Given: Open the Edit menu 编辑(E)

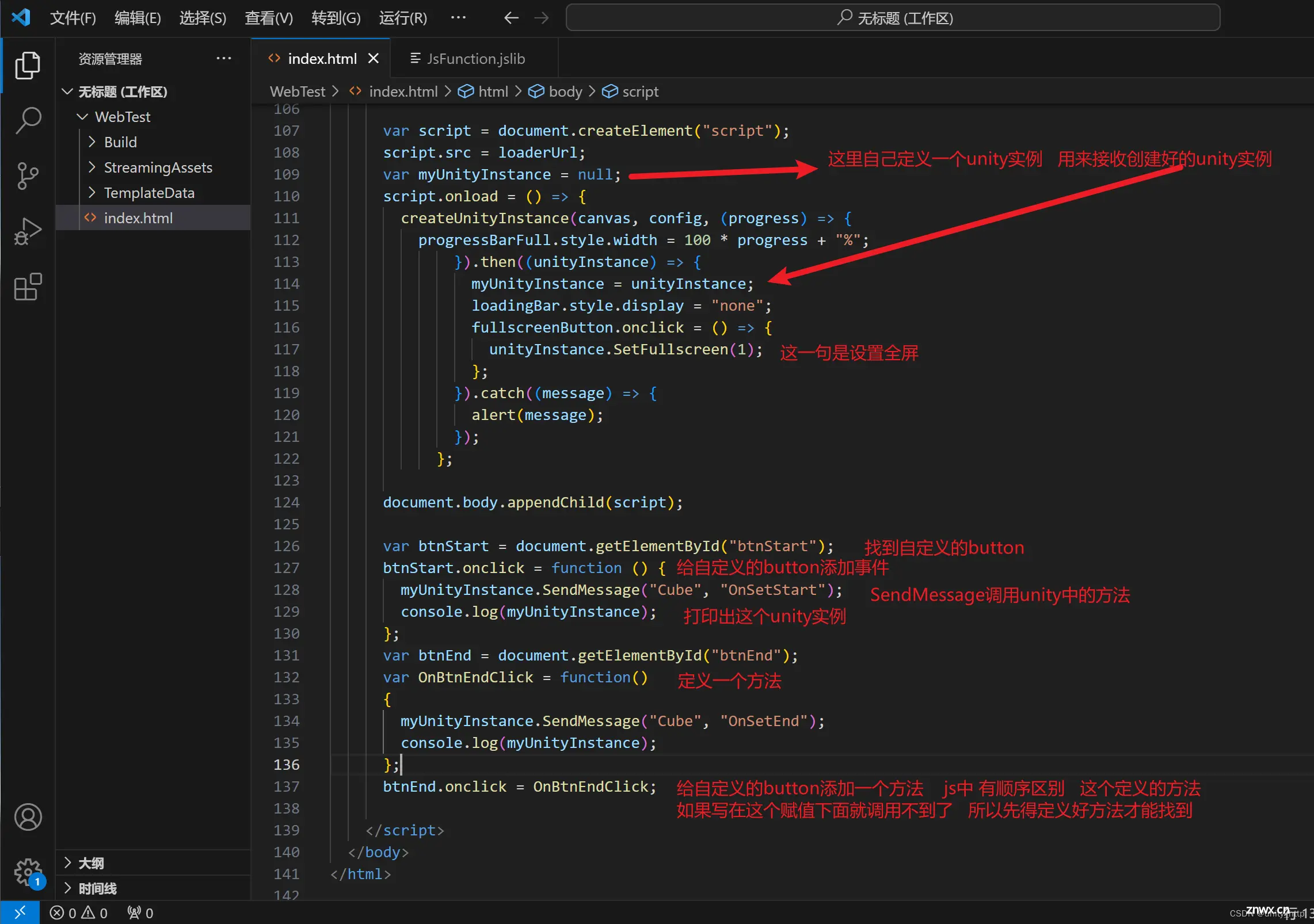Looking at the screenshot, I should click(138, 18).
